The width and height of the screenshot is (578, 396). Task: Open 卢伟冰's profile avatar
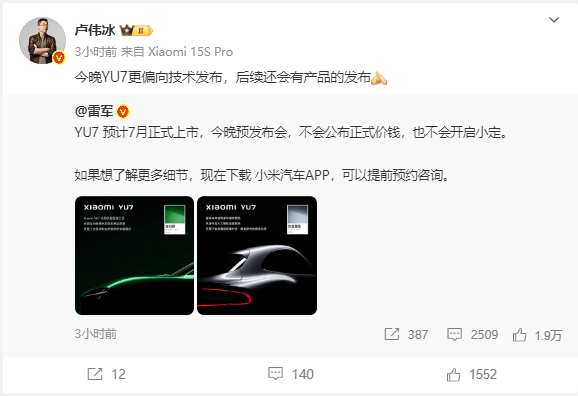click(42, 41)
